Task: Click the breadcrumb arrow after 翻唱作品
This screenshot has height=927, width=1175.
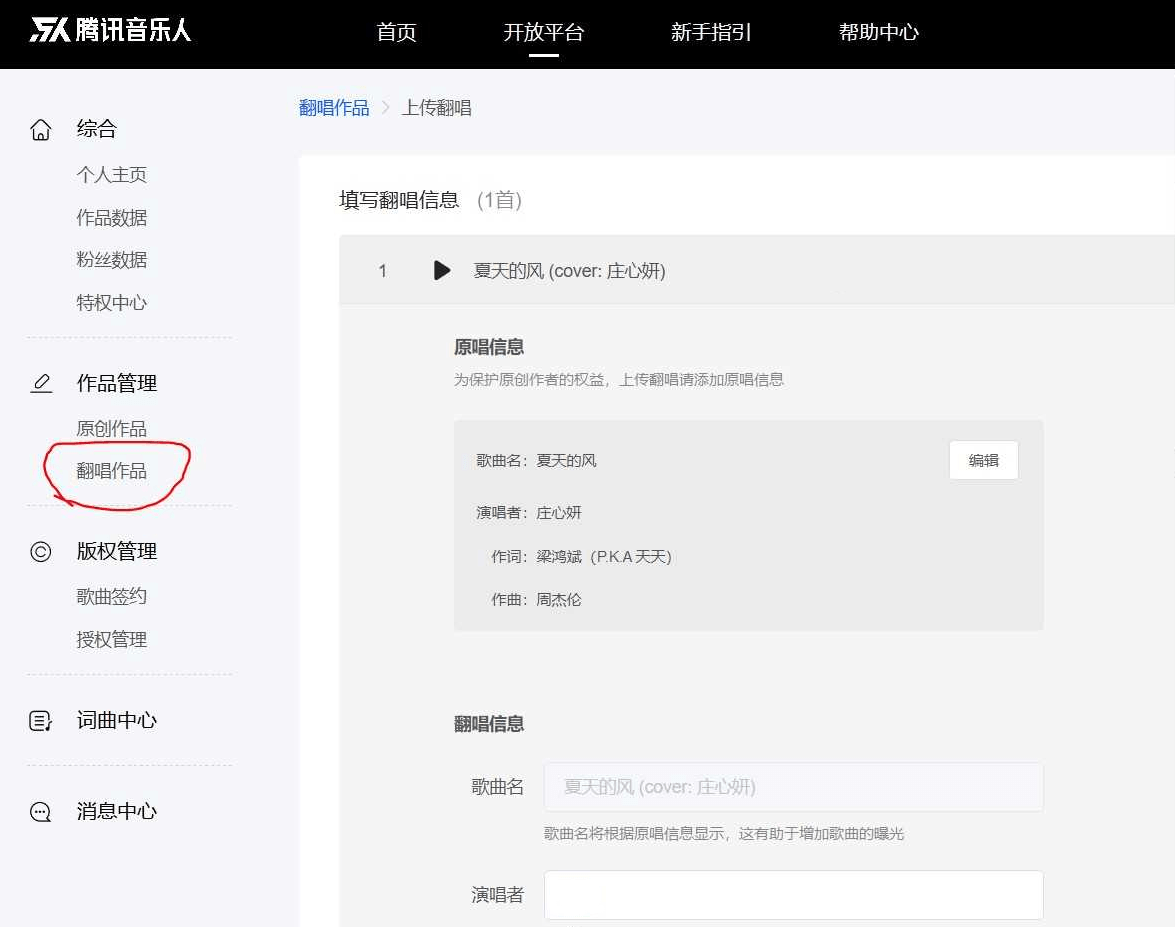Action: [x=388, y=107]
